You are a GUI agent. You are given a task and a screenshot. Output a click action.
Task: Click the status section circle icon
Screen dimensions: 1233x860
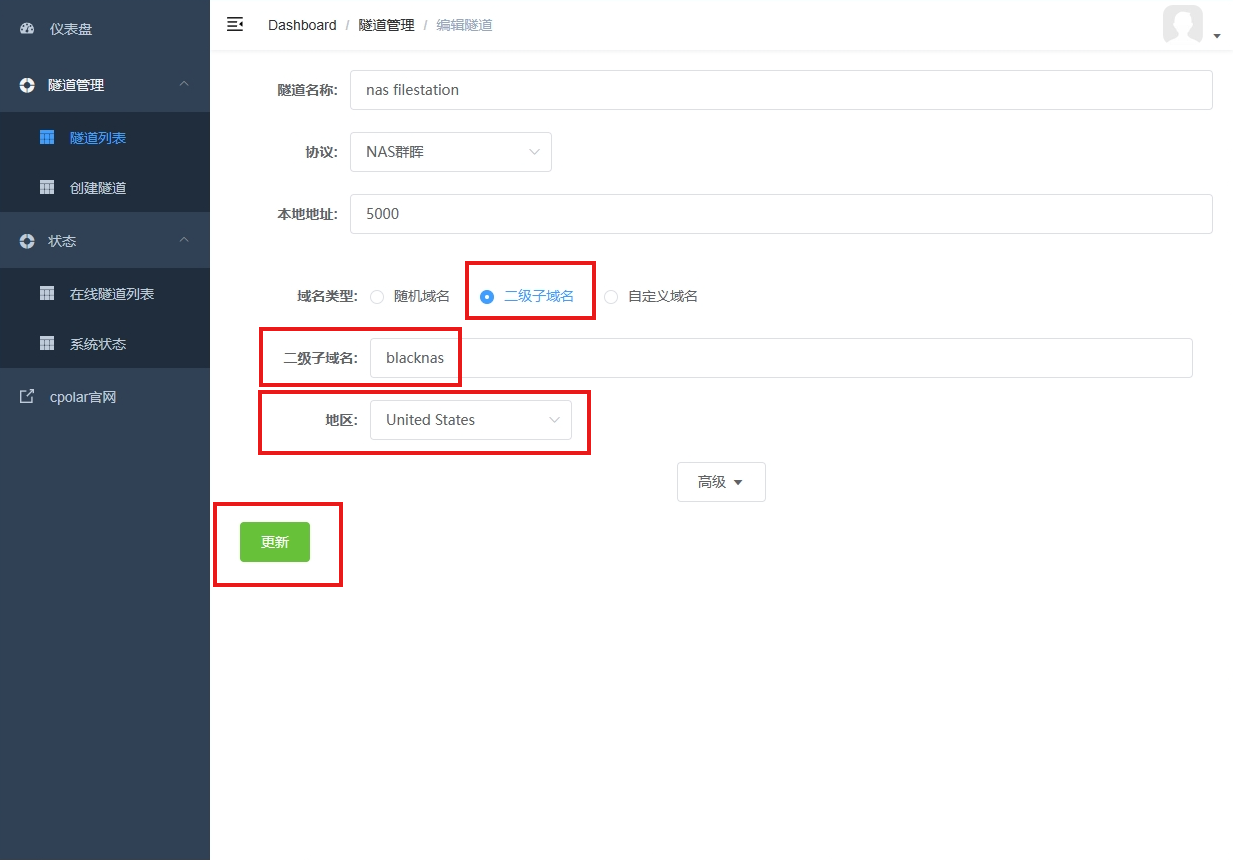point(27,241)
